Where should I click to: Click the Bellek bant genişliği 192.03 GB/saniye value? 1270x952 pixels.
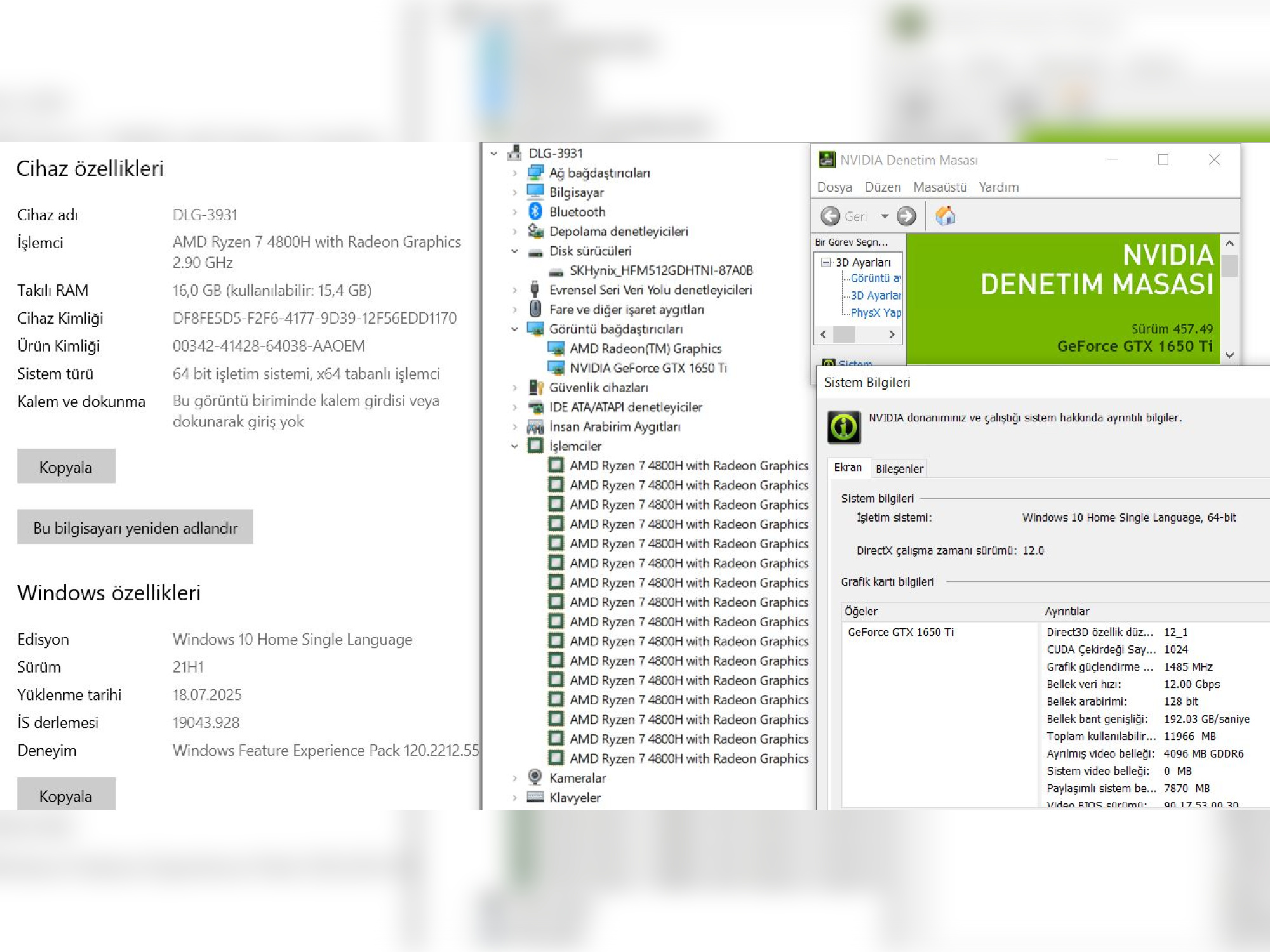point(1206,719)
